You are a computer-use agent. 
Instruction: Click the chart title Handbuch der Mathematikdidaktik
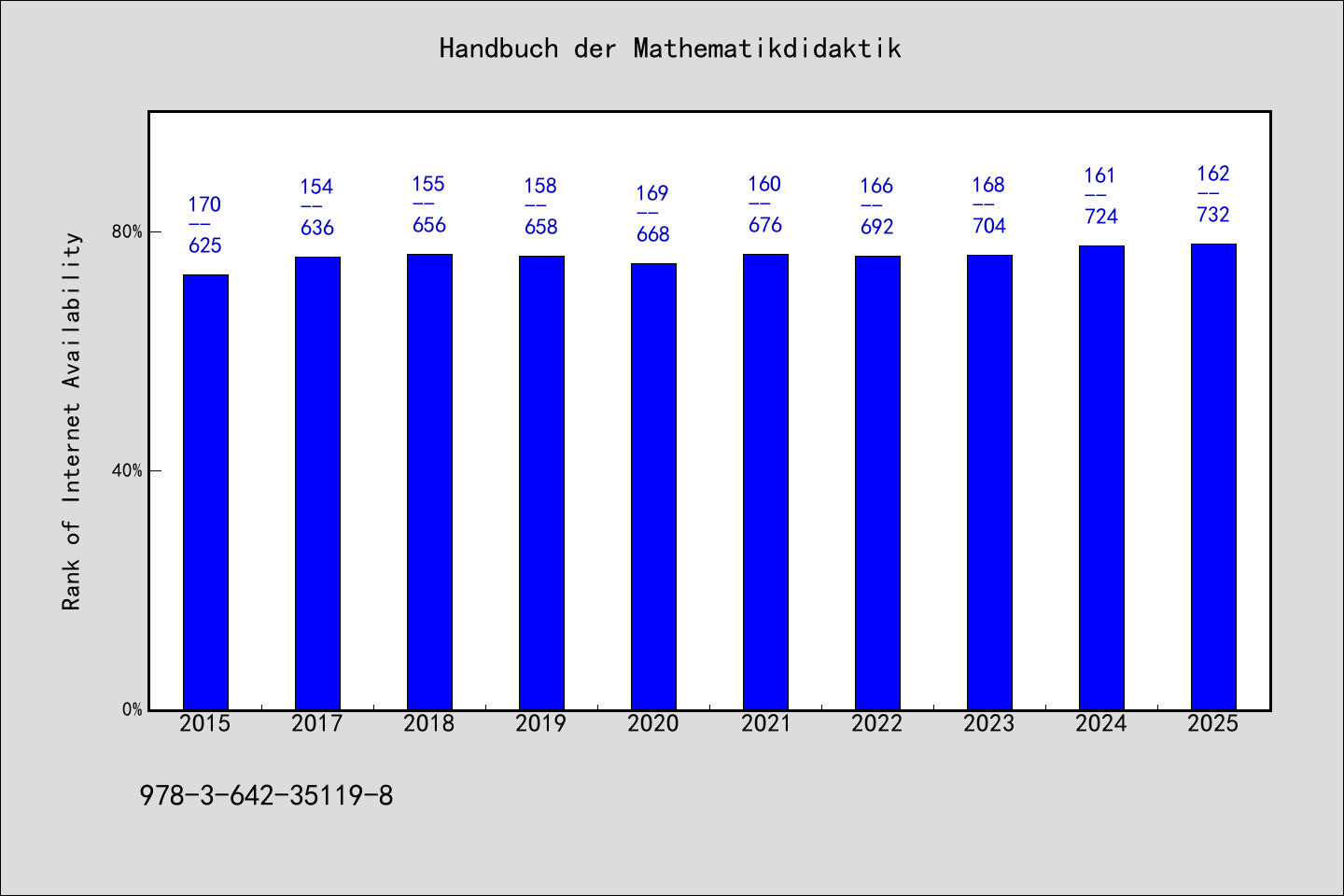(x=670, y=49)
